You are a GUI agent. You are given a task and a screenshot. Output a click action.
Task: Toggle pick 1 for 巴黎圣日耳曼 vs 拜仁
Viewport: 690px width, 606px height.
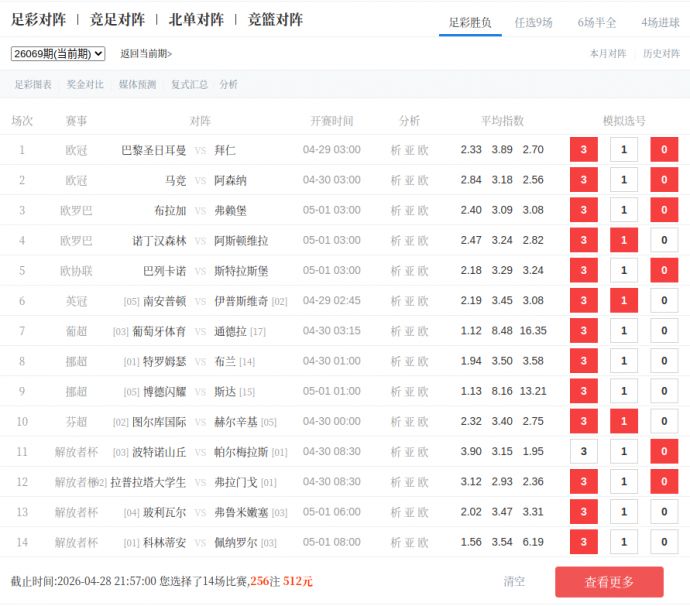(624, 150)
